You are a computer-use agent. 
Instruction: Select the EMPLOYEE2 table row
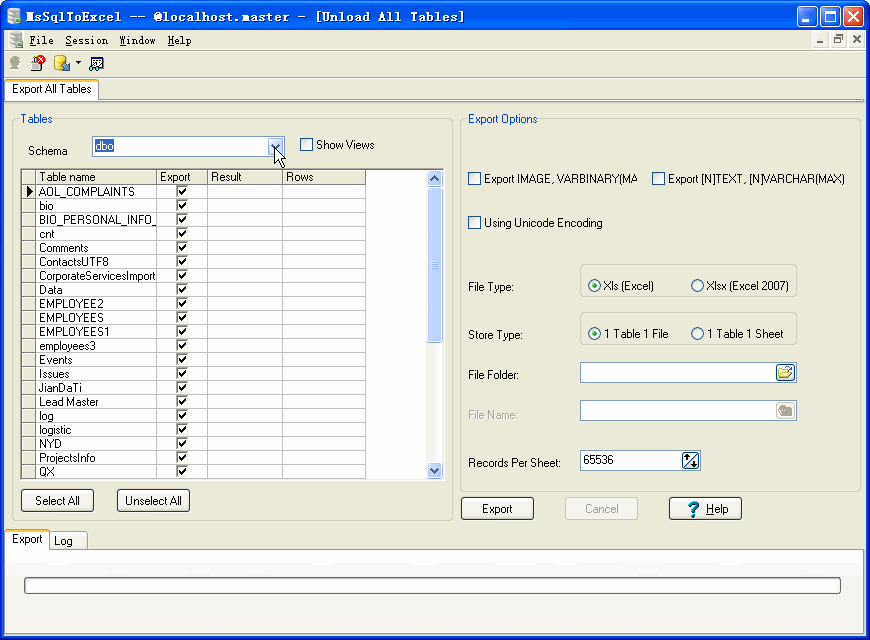coord(193,304)
